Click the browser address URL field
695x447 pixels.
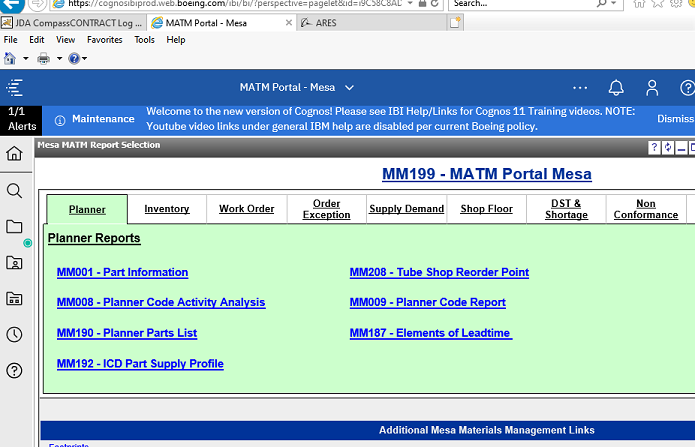[235, 4]
